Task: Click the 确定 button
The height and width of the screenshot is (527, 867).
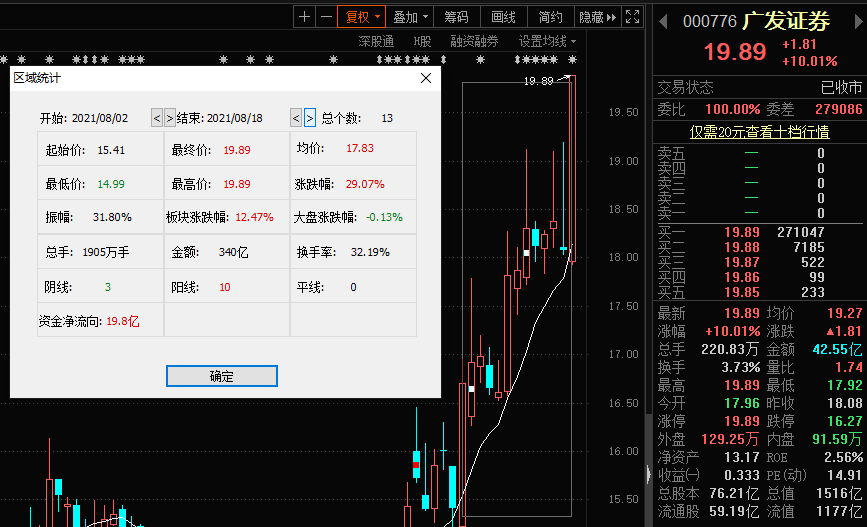Action: tap(221, 376)
